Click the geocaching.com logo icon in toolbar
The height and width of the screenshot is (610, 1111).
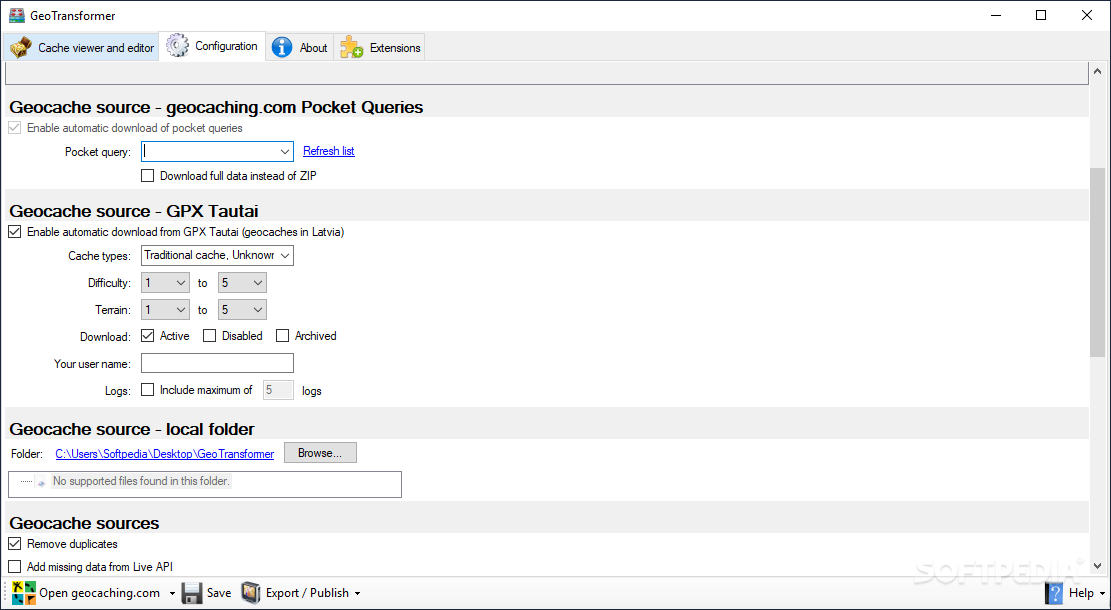[24, 593]
